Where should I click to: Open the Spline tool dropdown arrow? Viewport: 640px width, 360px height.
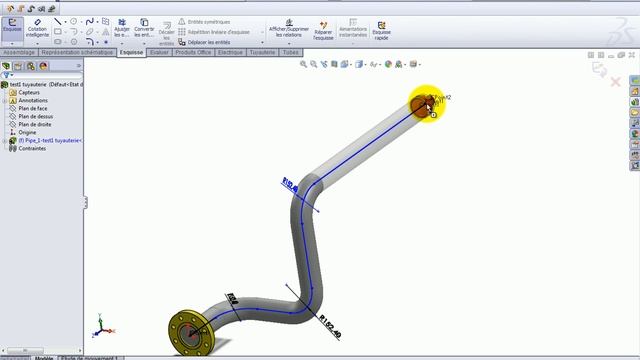click(x=97, y=22)
